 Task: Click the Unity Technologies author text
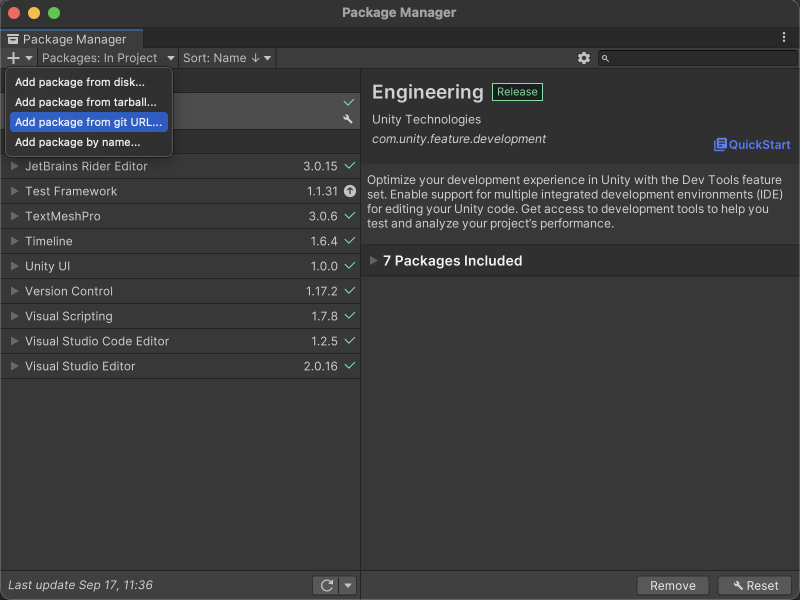426,119
